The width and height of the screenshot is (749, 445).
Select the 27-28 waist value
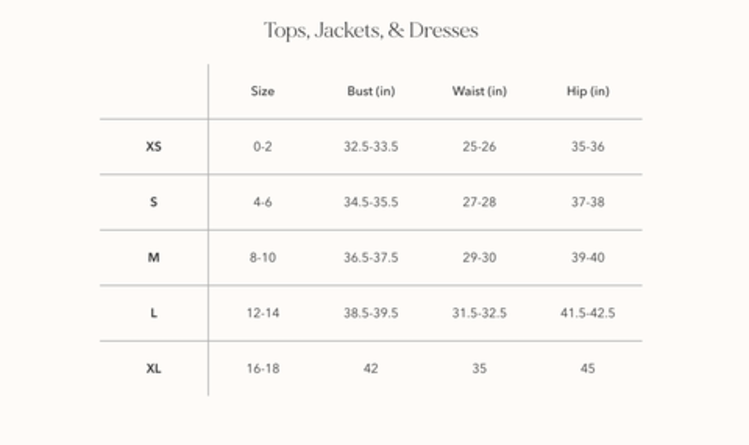pos(479,202)
